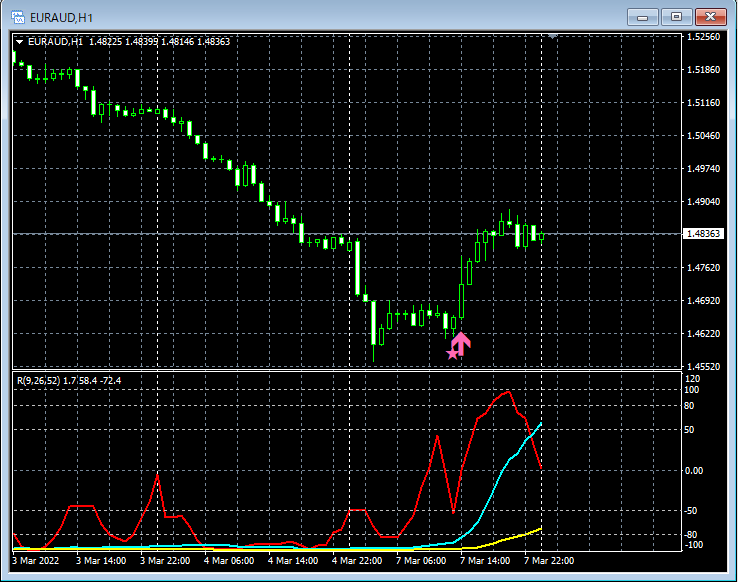Viewport: 739px width, 582px height.
Task: Click the current price label 1.48363
Action: tap(703, 234)
